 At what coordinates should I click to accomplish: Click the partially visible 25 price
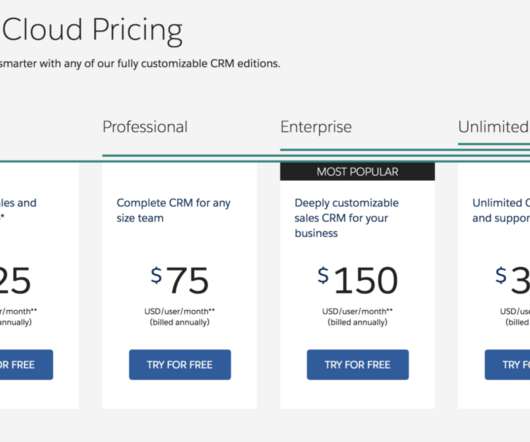15,280
